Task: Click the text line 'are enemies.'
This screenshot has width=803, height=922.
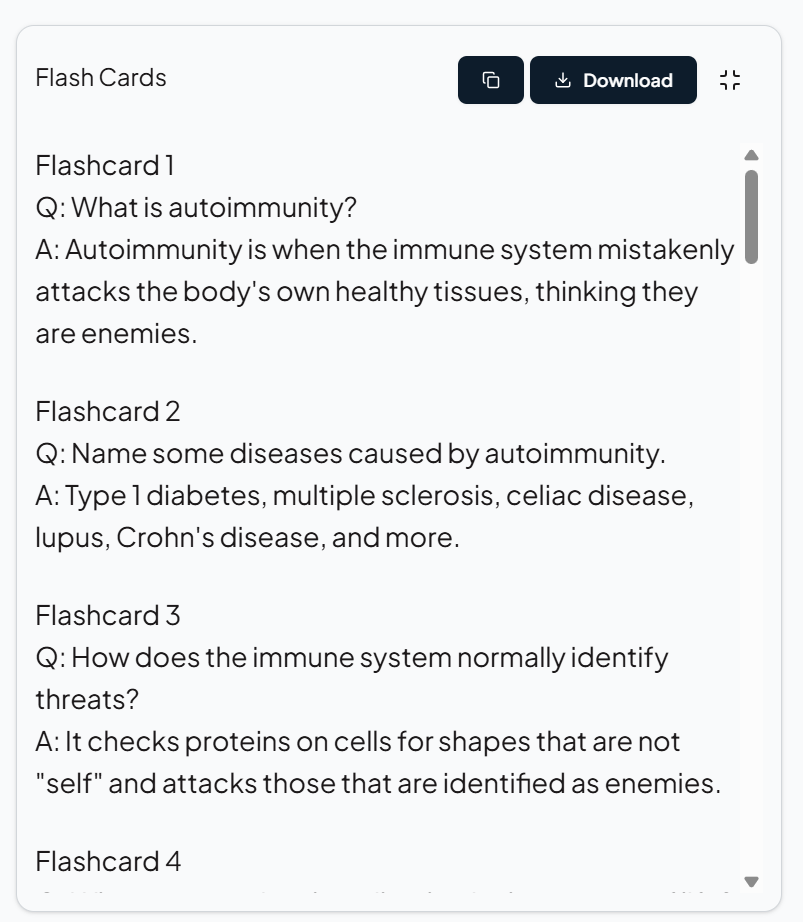Action: click(116, 334)
